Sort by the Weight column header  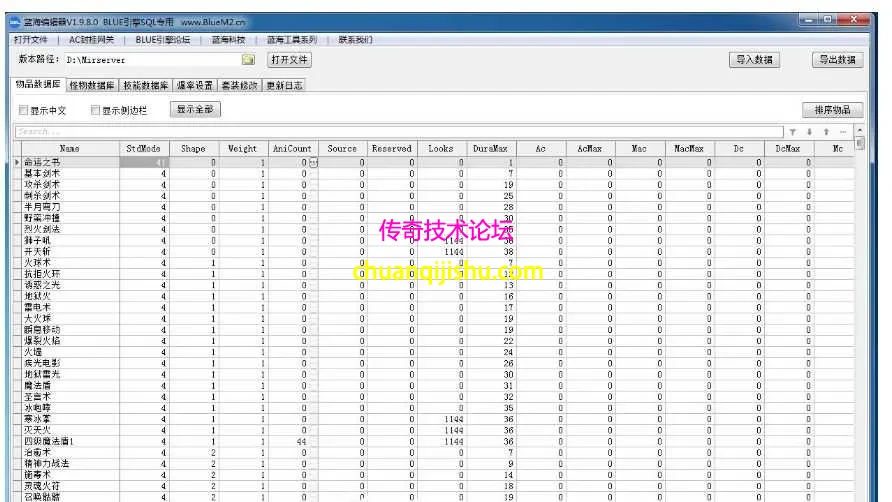[243, 149]
